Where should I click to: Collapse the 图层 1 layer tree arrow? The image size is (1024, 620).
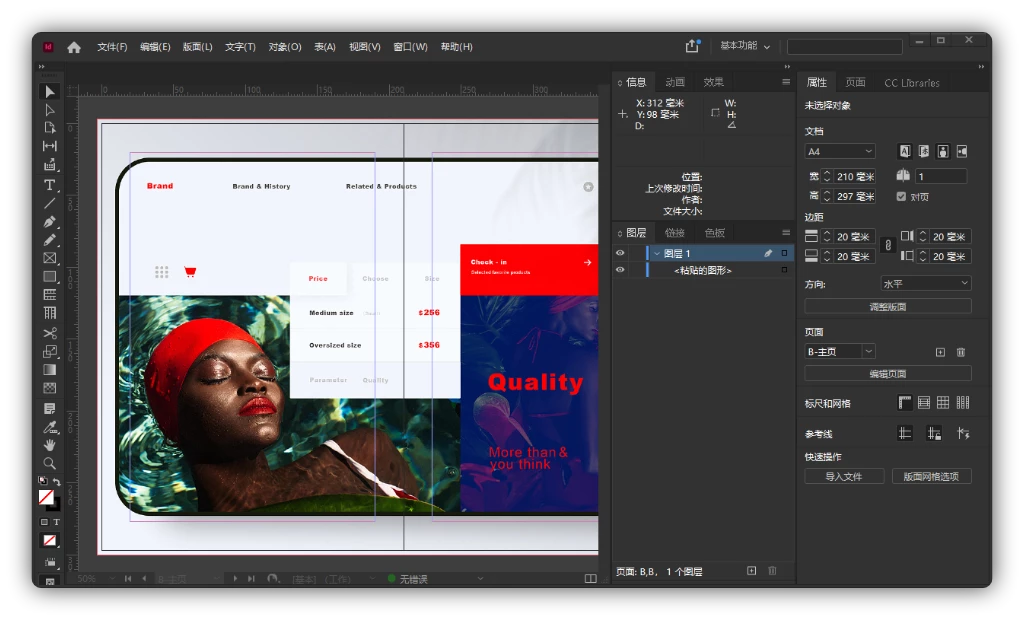(657, 254)
